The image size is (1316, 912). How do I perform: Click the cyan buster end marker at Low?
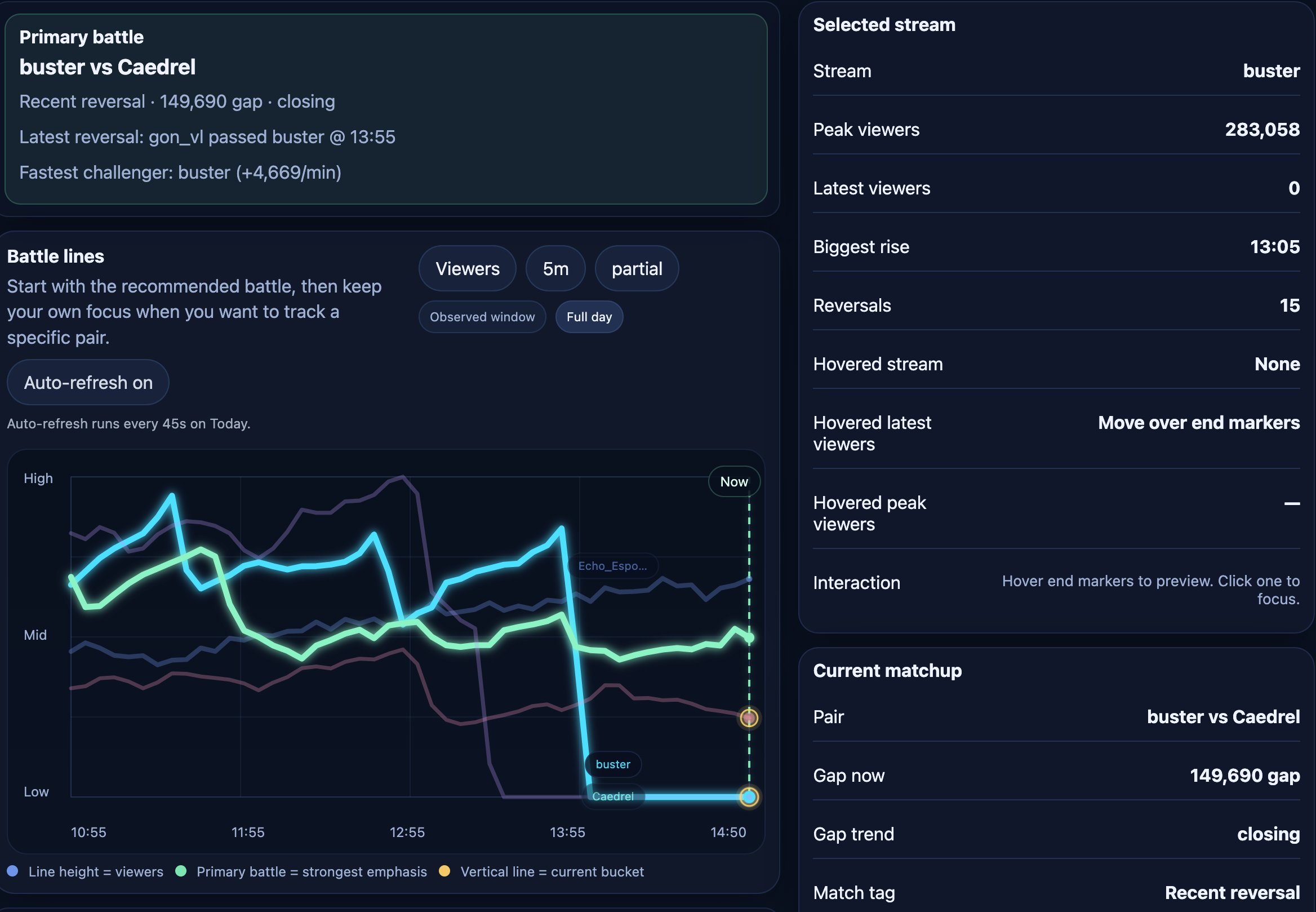coord(749,796)
